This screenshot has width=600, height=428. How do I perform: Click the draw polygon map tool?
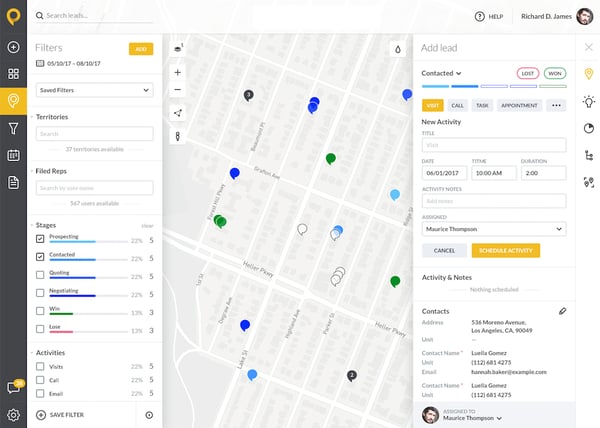coord(178,113)
